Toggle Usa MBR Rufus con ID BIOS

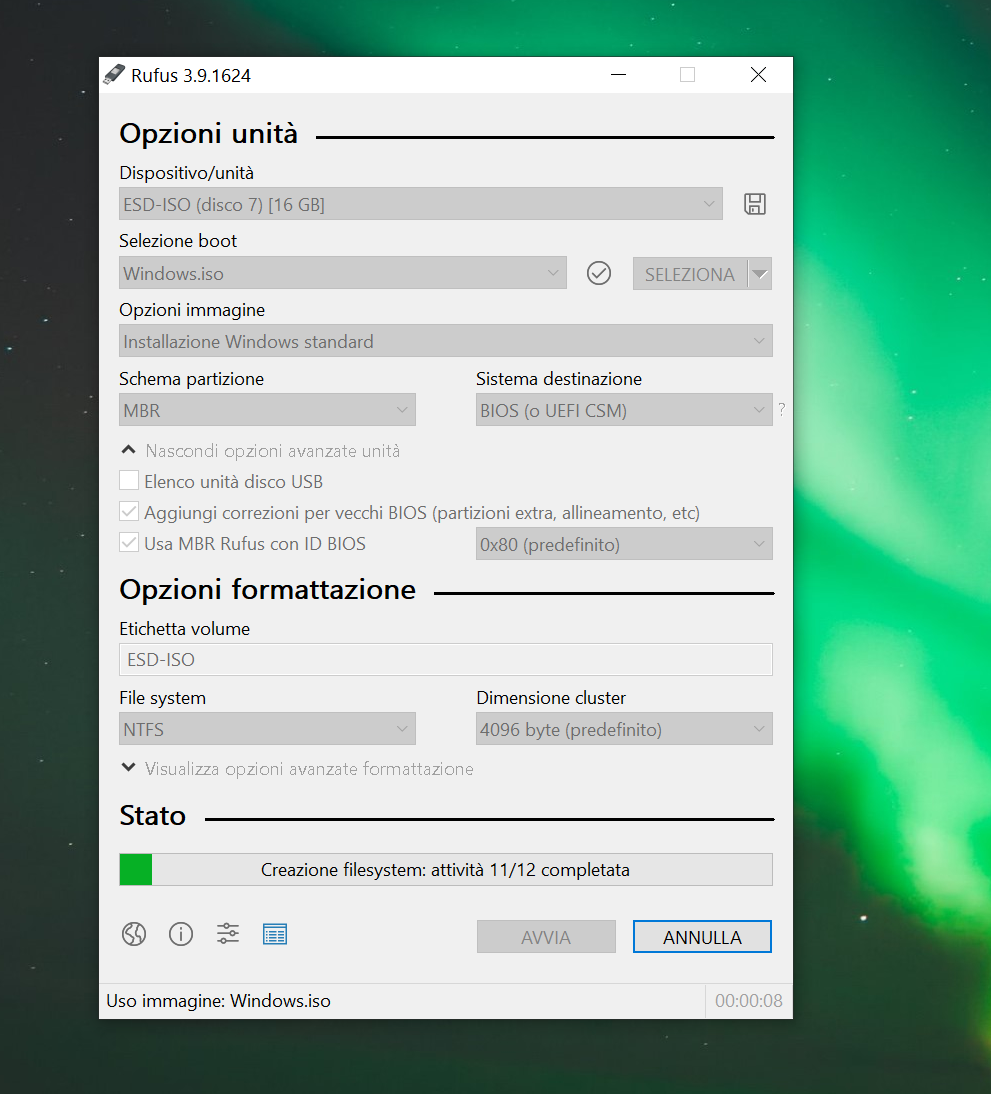click(129, 544)
